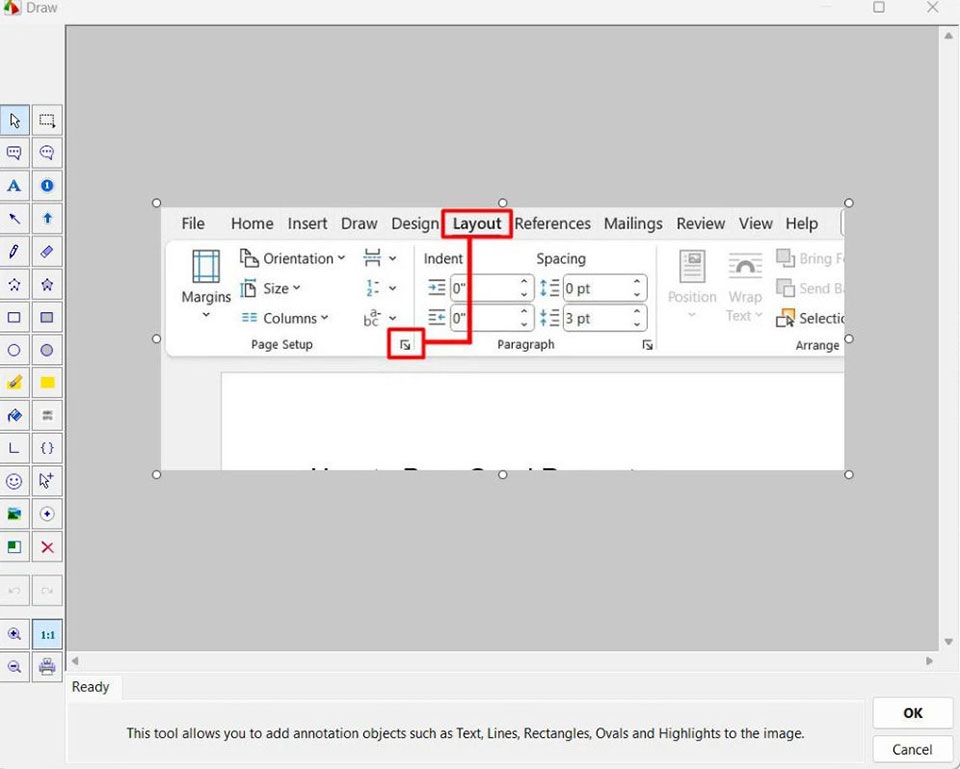The width and height of the screenshot is (960, 769).
Task: Open the green canvas/background tool
Action: [x=14, y=547]
